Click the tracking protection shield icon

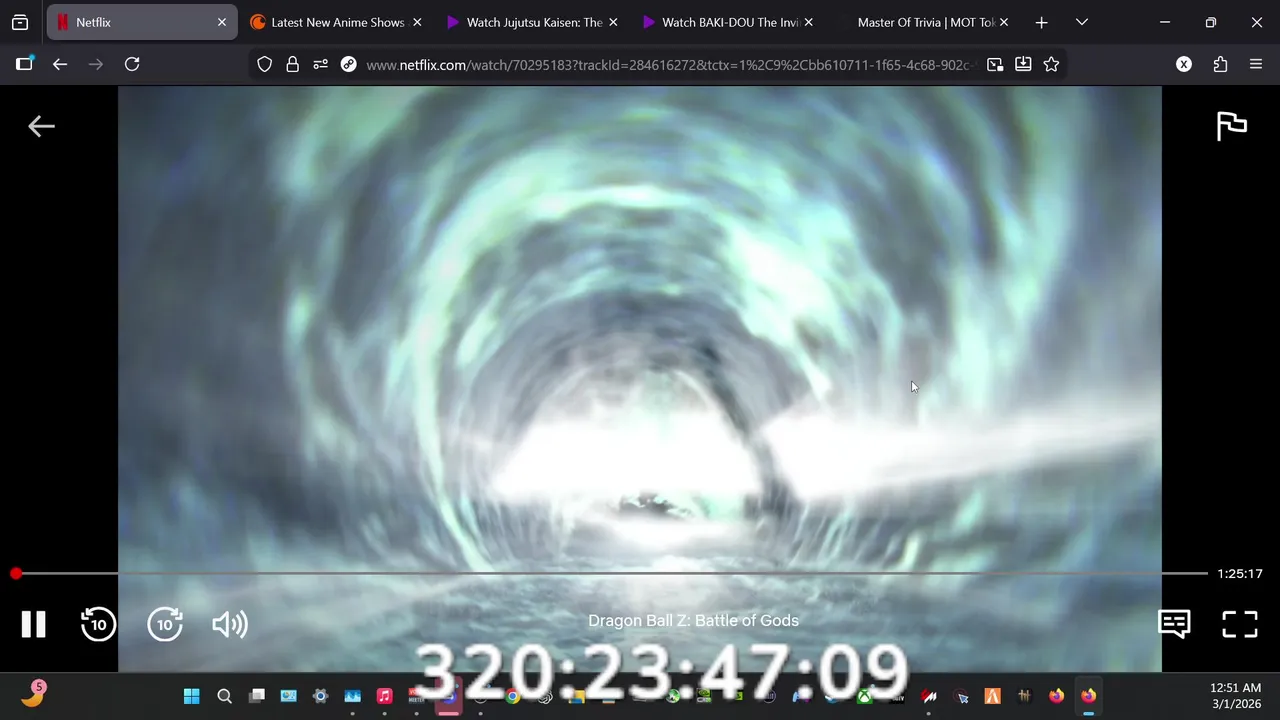click(265, 64)
